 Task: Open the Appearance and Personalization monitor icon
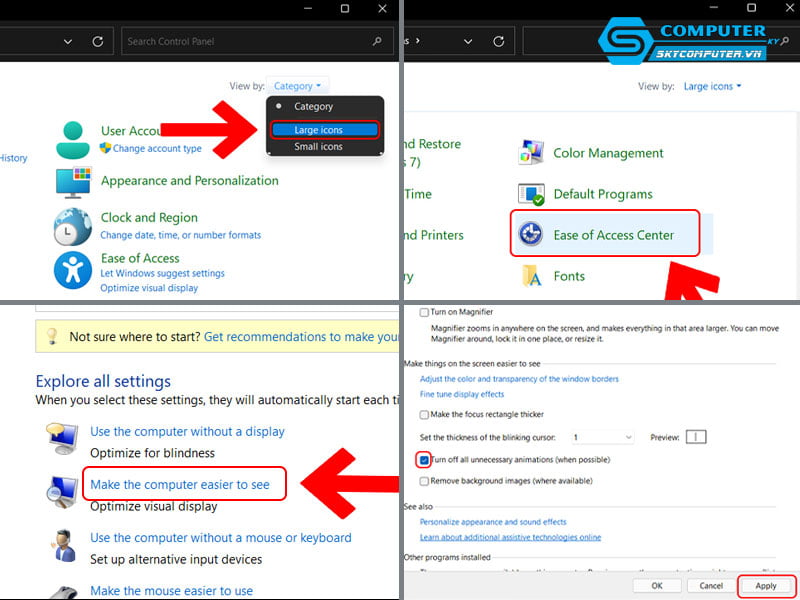coord(72,182)
